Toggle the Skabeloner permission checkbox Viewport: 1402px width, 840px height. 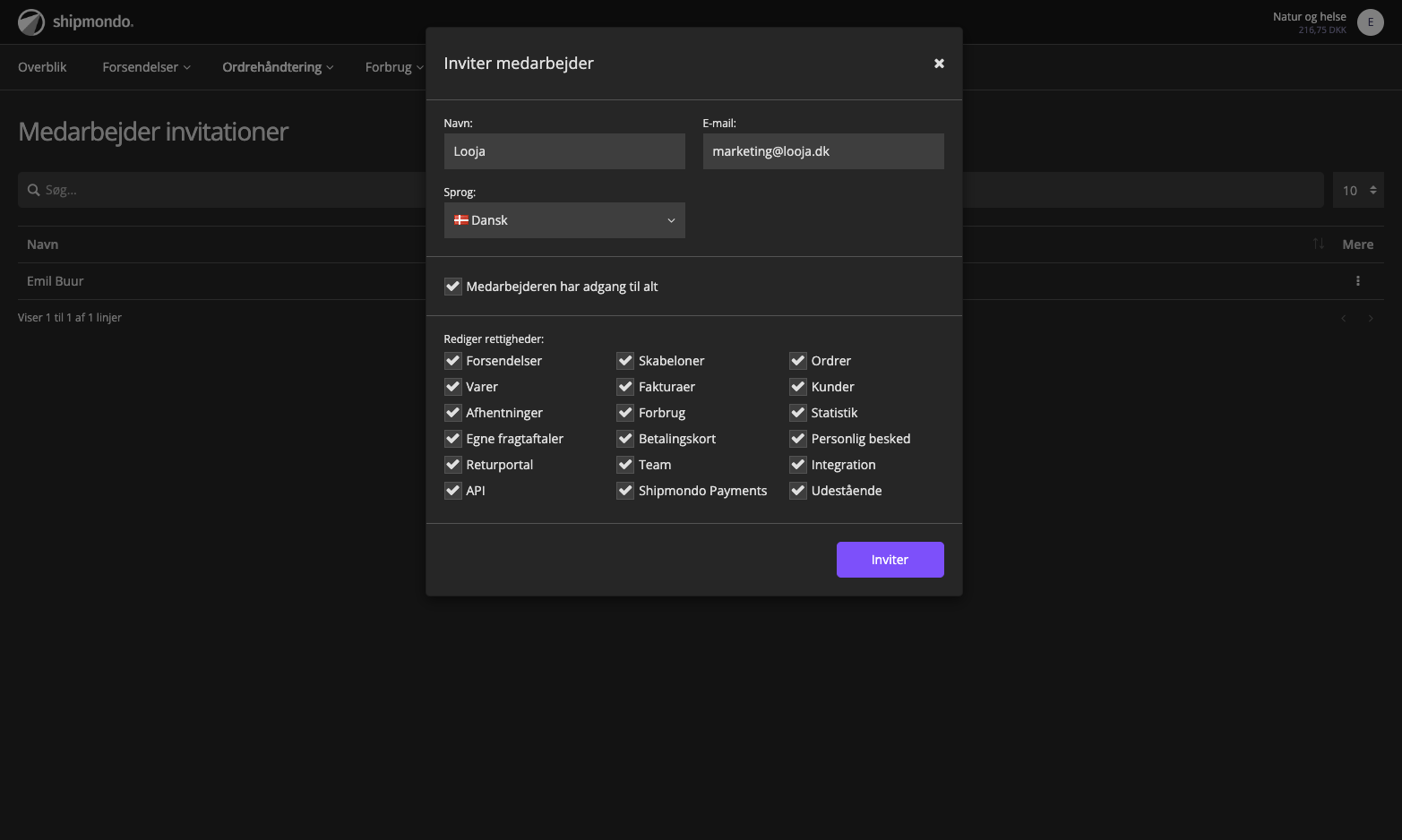point(625,361)
